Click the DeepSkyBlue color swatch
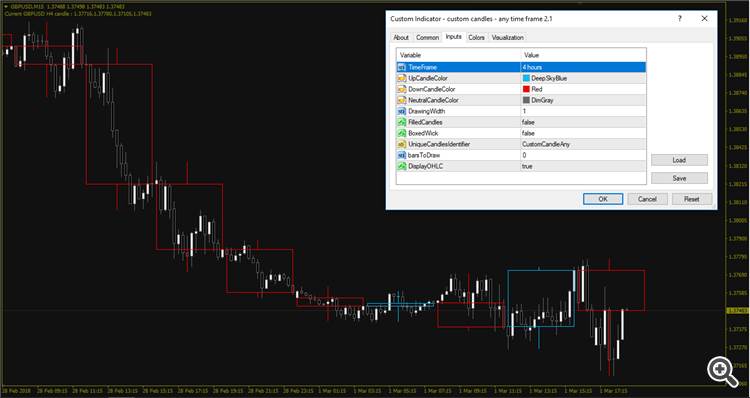 pyautogui.click(x=526, y=78)
